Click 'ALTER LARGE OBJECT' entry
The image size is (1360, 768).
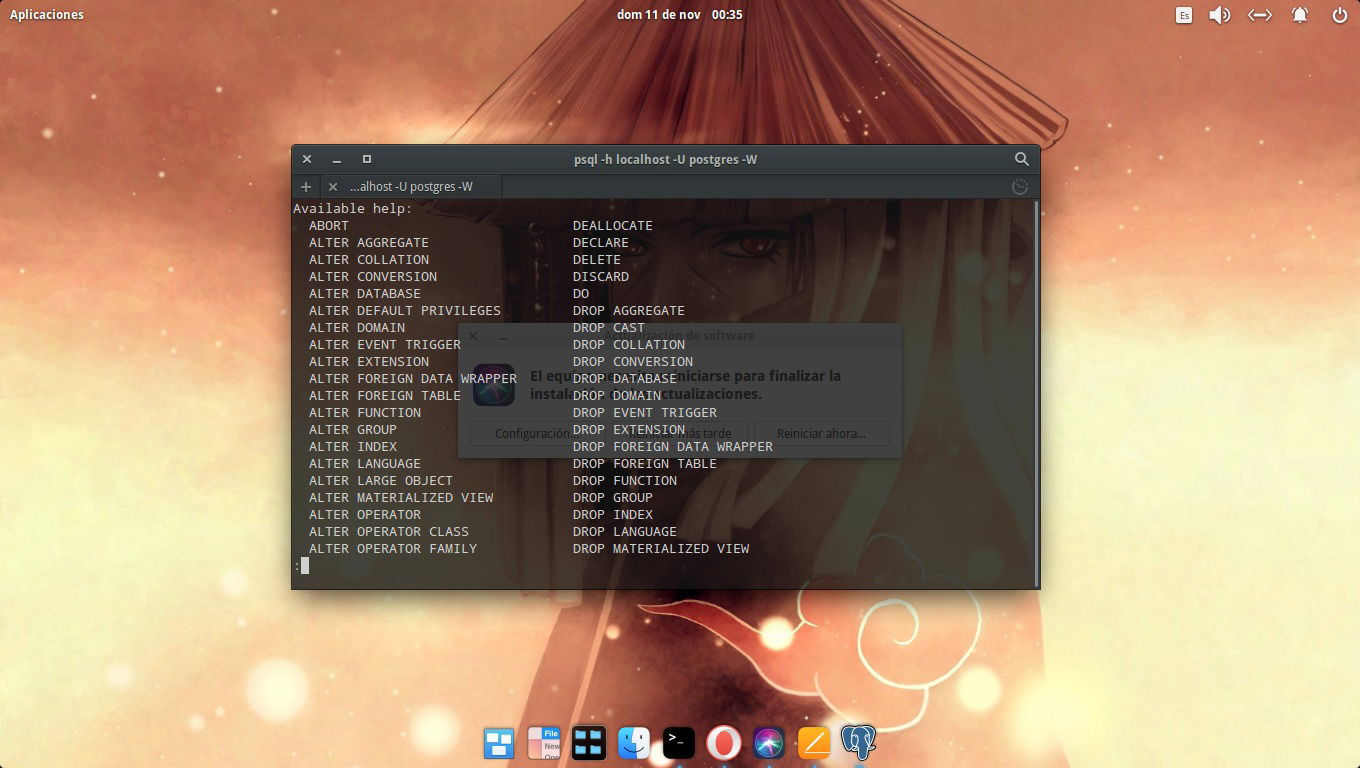(x=381, y=480)
